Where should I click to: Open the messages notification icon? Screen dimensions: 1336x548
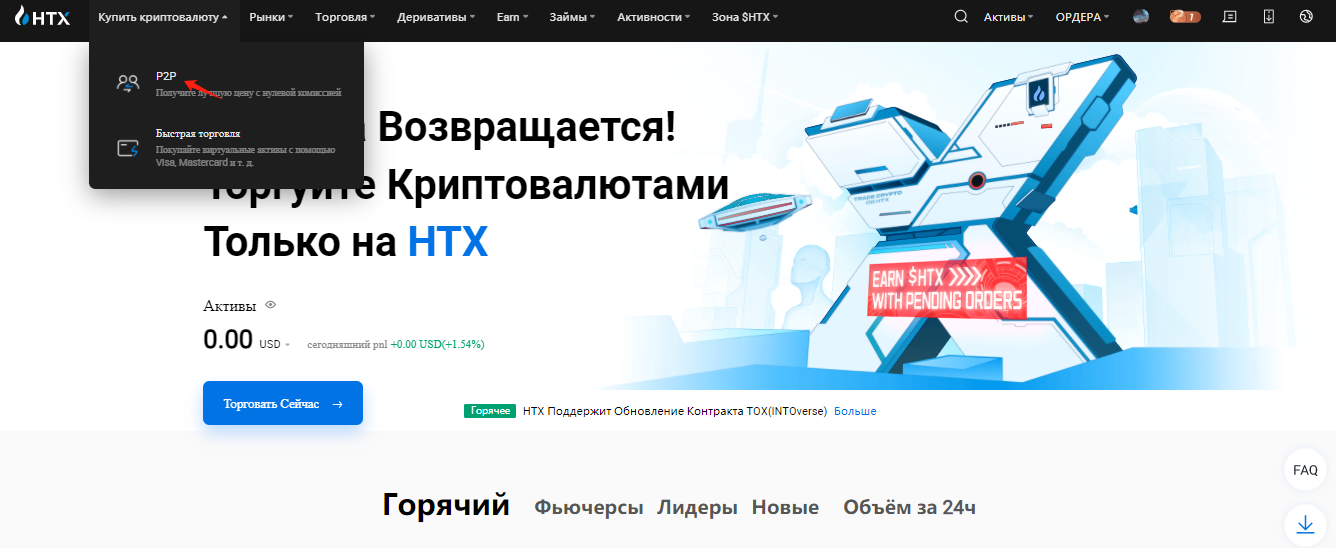click(1230, 17)
